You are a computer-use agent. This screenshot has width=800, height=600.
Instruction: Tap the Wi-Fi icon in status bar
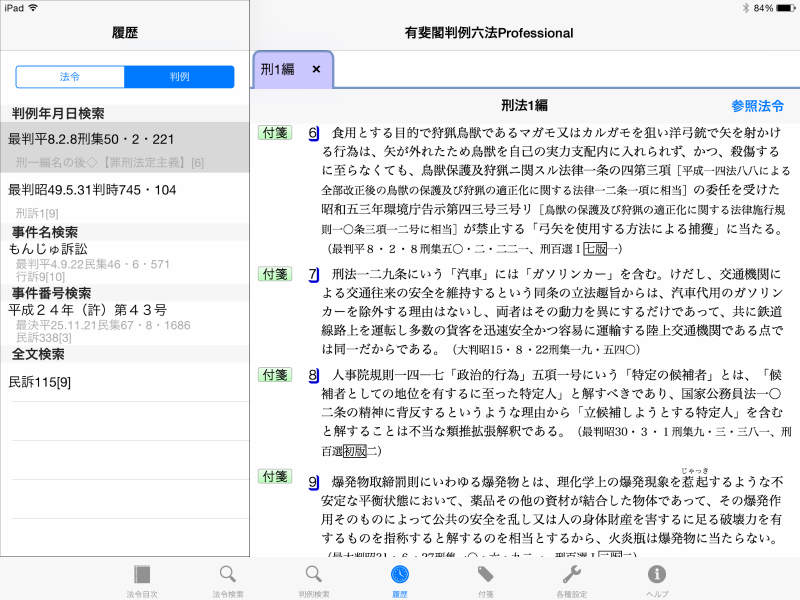click(33, 8)
